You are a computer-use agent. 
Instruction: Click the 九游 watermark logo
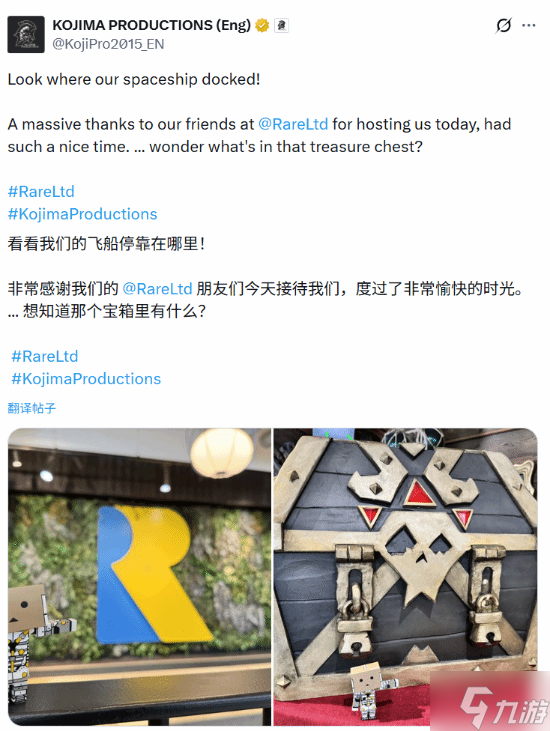pyautogui.click(x=503, y=706)
